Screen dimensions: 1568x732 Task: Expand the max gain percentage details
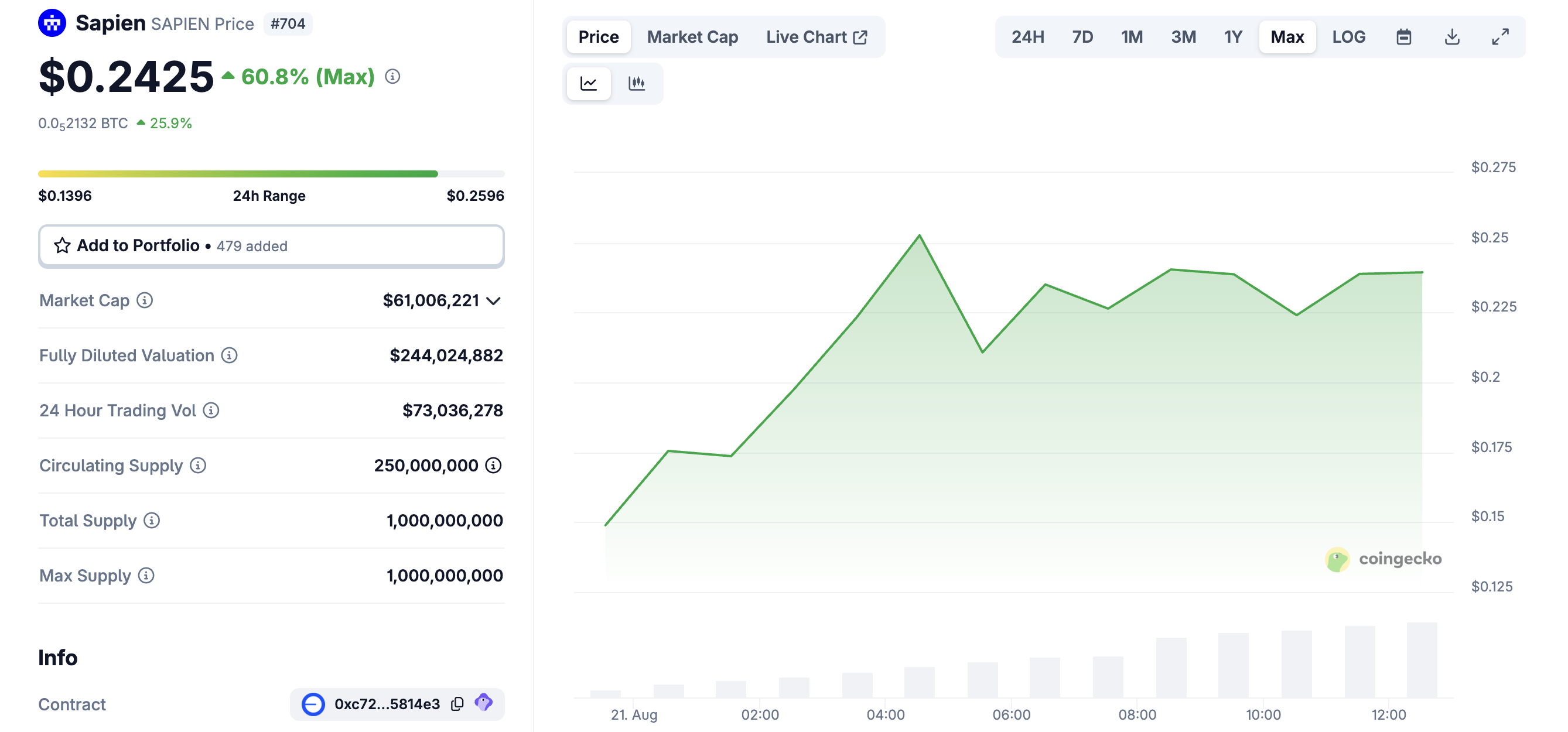coord(392,77)
